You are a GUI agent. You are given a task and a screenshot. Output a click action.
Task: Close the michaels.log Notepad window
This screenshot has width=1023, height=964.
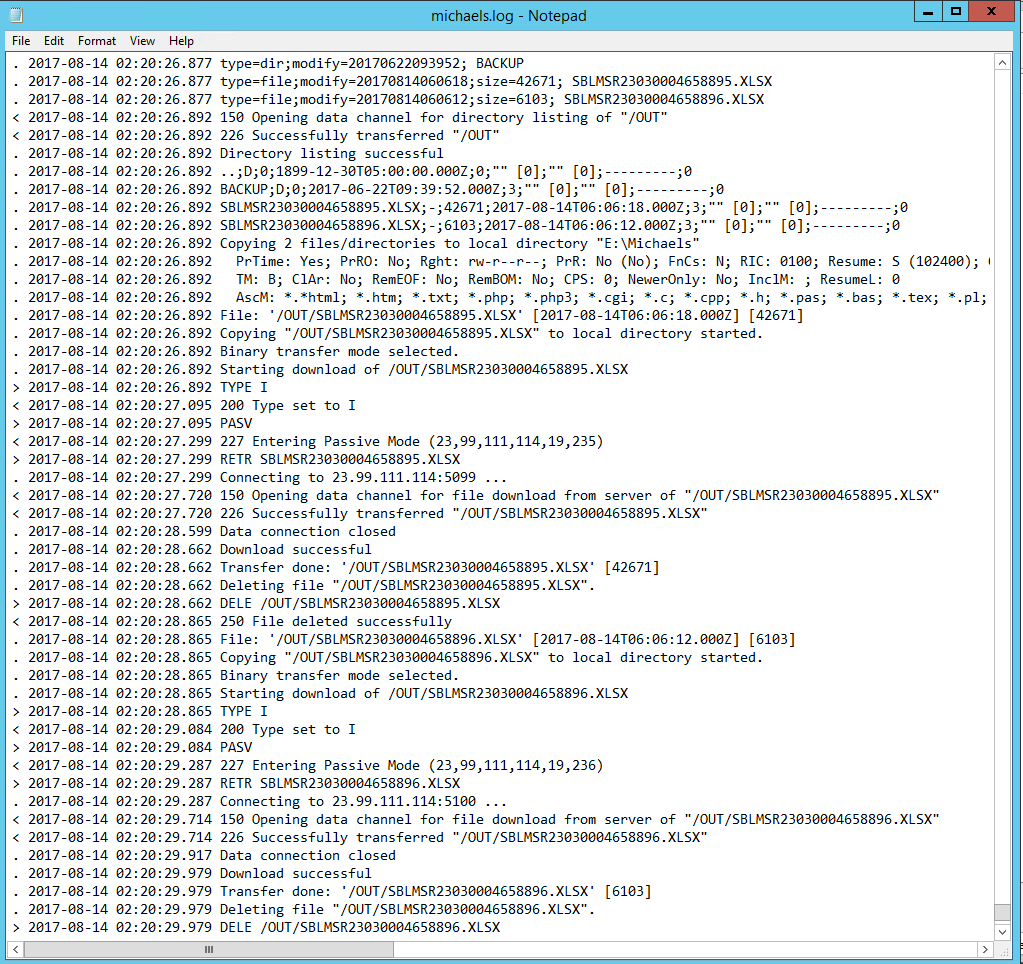point(993,13)
